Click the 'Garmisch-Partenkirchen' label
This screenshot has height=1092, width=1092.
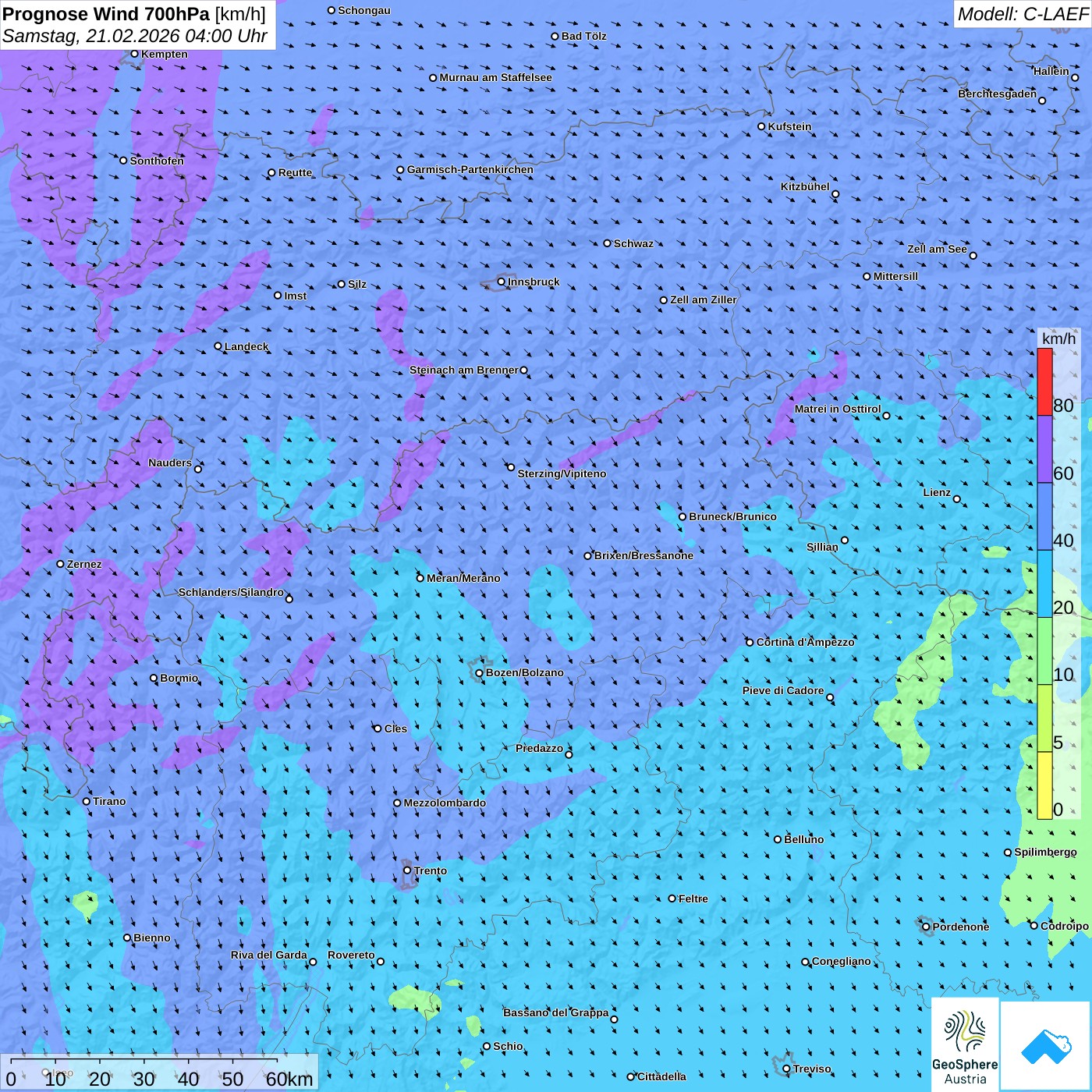470,169
